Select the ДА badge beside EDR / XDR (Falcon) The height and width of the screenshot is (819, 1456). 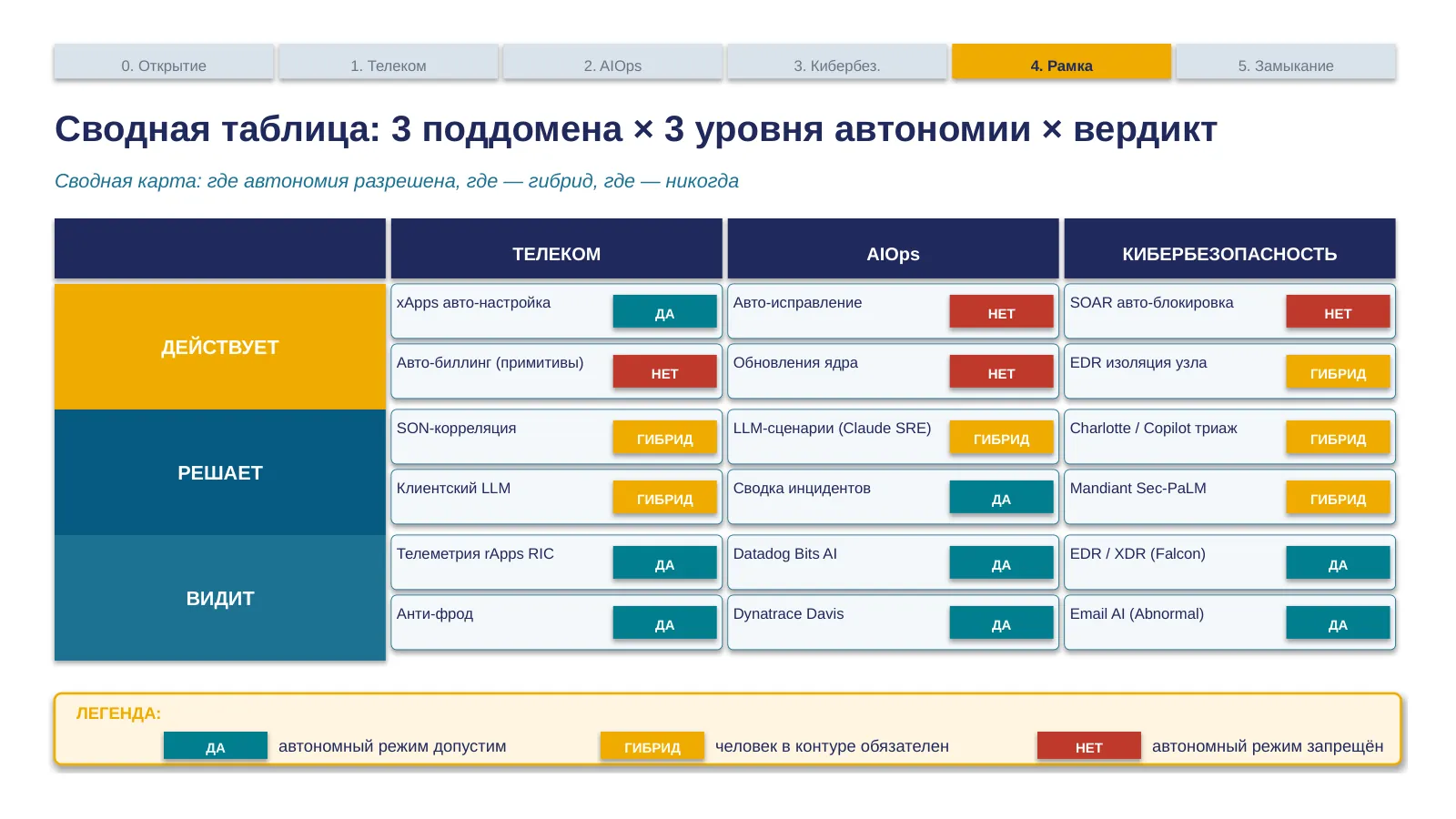[1339, 563]
